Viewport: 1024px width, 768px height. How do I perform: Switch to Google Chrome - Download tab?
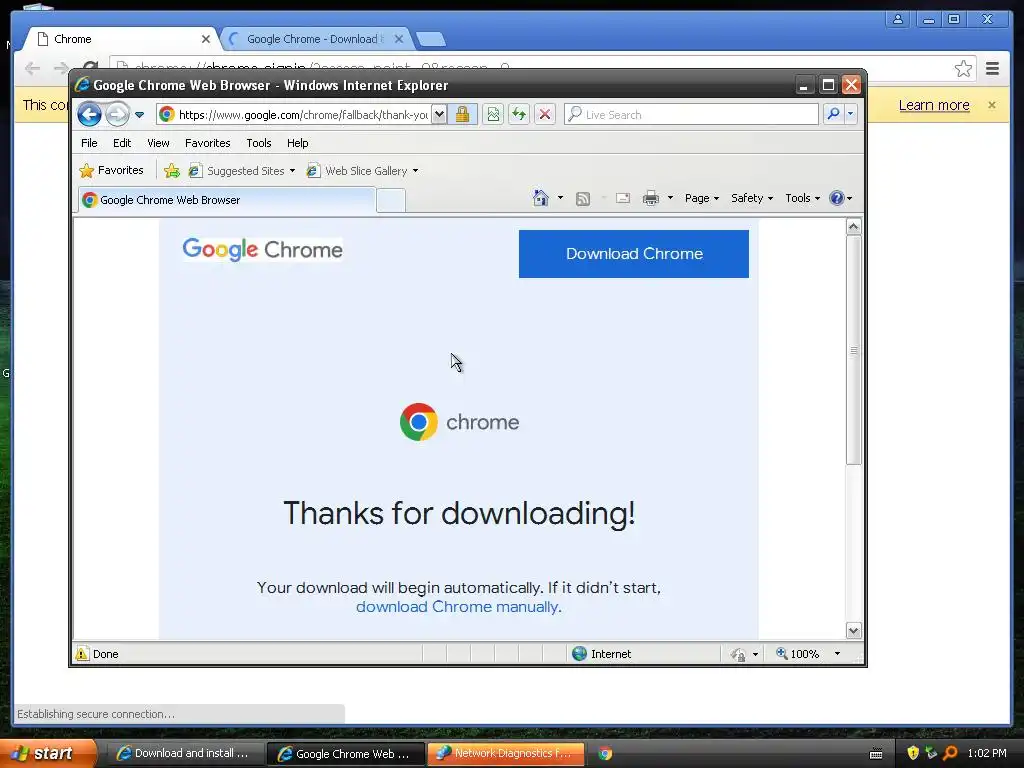315,39
